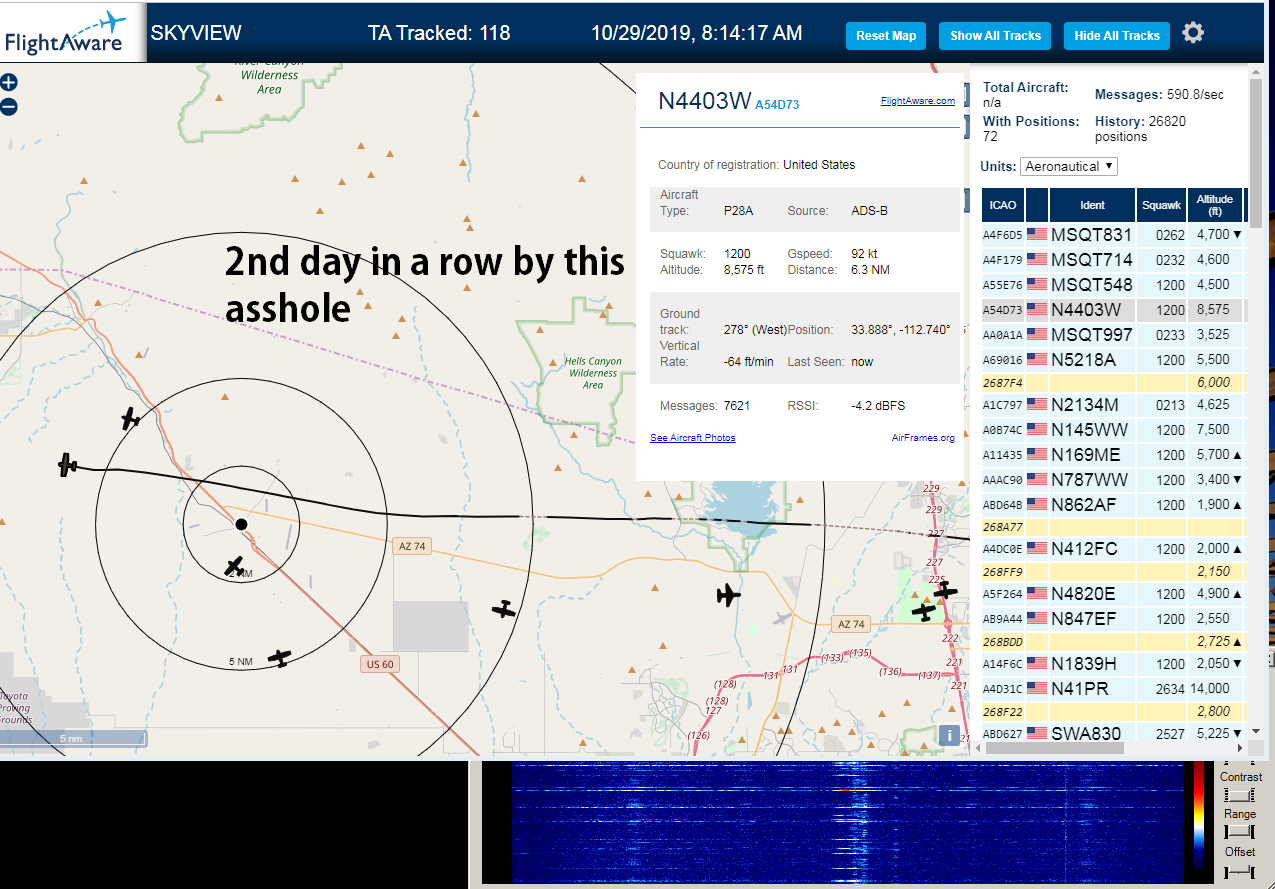Open the See Aircraft Photos link

coord(692,438)
